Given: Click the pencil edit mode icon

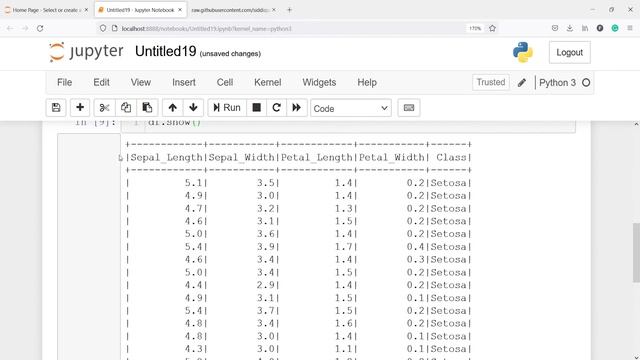Looking at the screenshot, I should (522, 83).
